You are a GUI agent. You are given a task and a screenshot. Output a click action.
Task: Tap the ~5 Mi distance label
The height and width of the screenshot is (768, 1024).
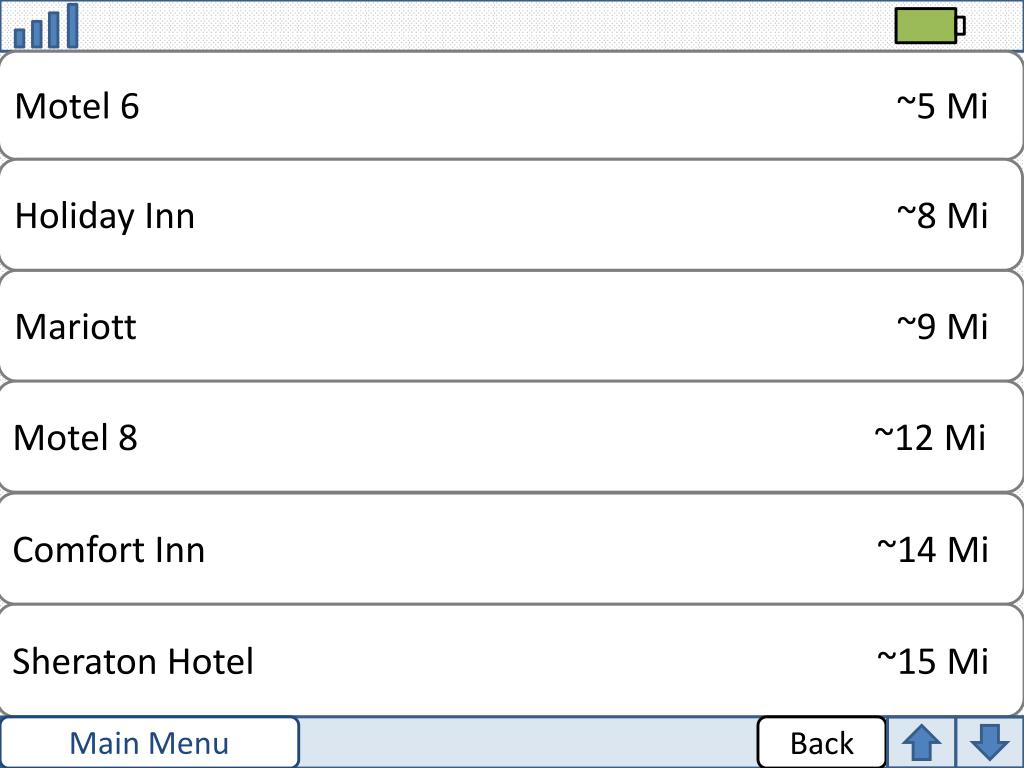point(942,106)
